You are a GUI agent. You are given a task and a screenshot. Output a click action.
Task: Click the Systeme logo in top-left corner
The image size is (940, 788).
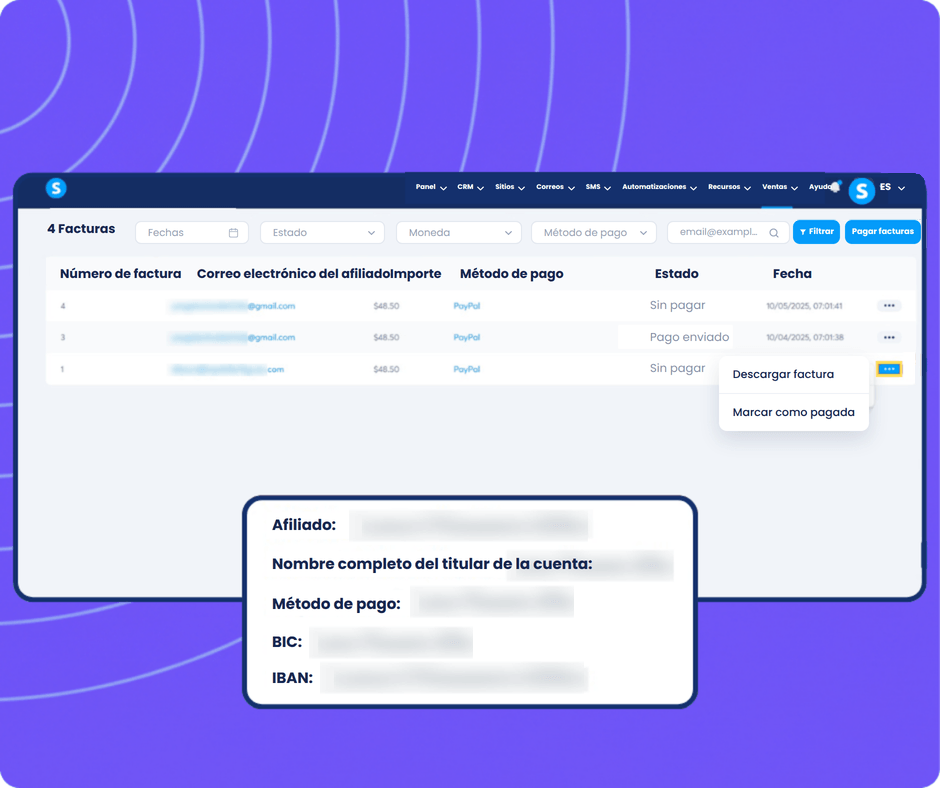[56, 188]
